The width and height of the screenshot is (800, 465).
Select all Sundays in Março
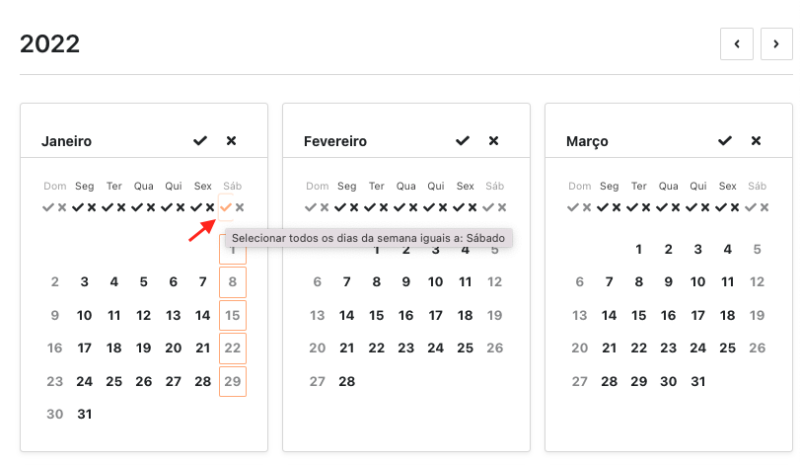(x=573, y=207)
